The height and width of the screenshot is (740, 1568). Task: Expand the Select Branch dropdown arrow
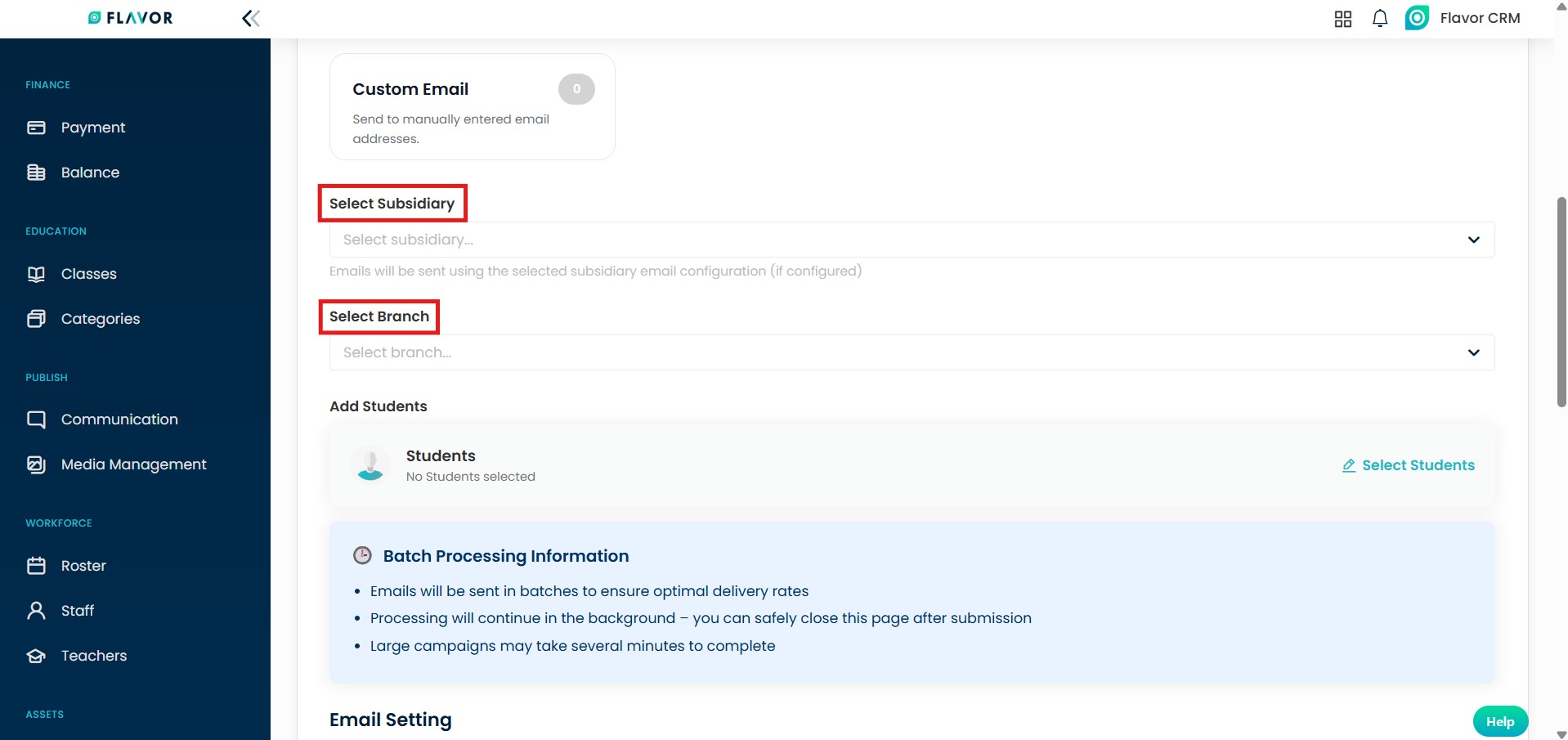1473,352
